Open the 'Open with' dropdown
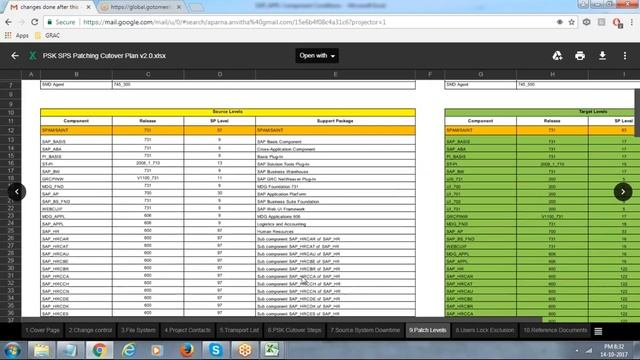This screenshot has height=360, width=640. point(317,56)
